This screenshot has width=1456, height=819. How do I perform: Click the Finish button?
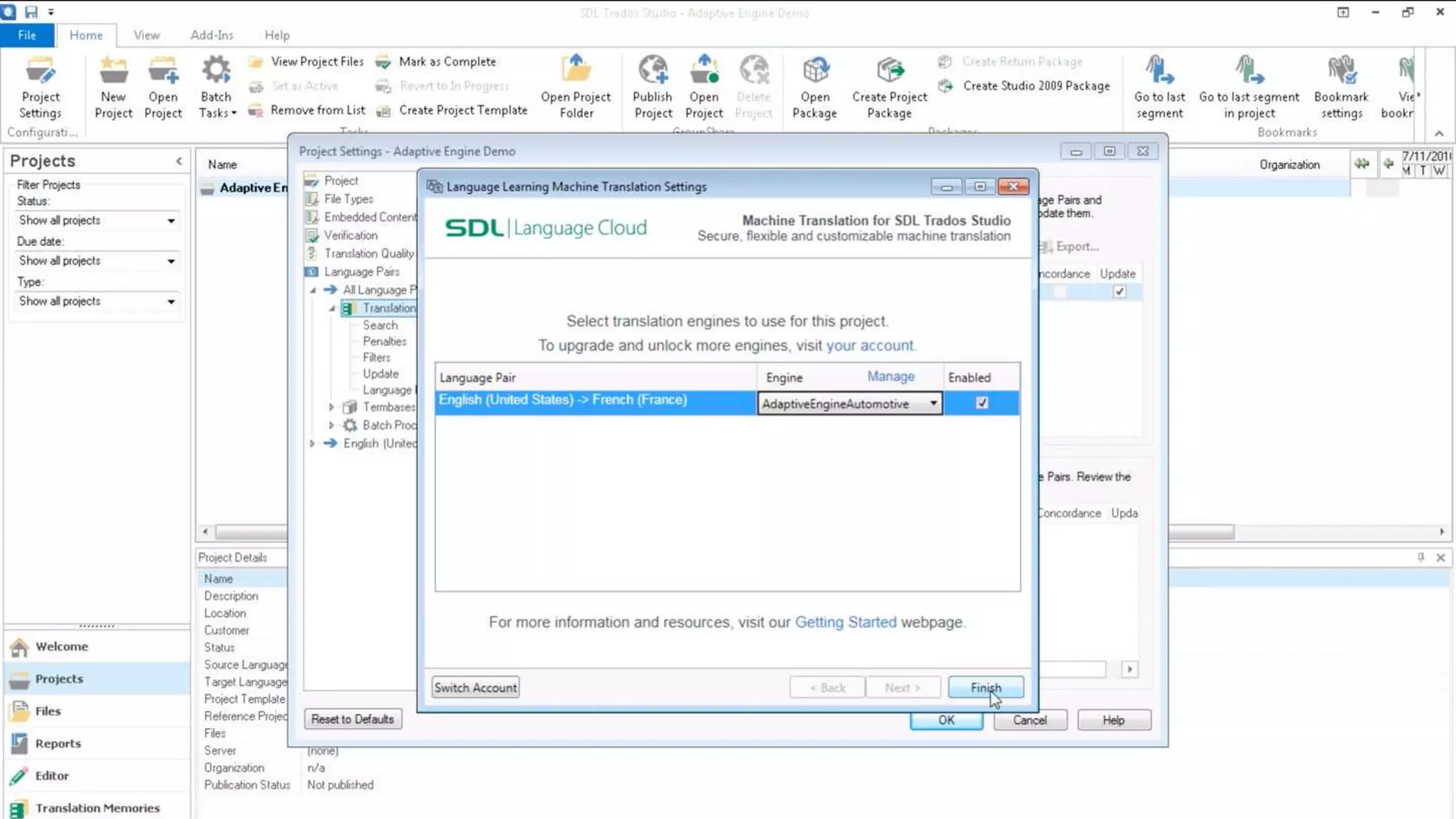[x=985, y=687]
